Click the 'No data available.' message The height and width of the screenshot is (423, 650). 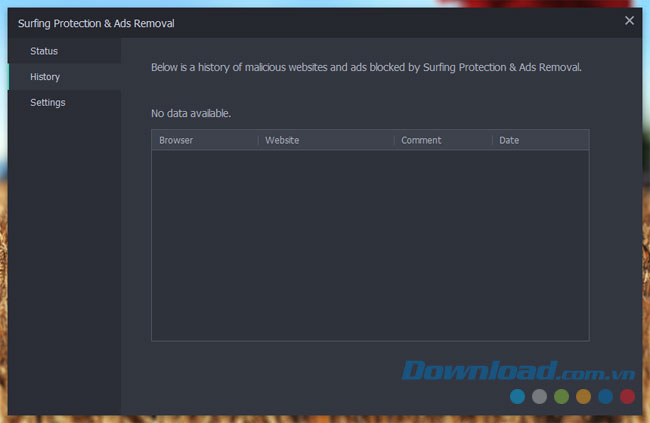191,113
